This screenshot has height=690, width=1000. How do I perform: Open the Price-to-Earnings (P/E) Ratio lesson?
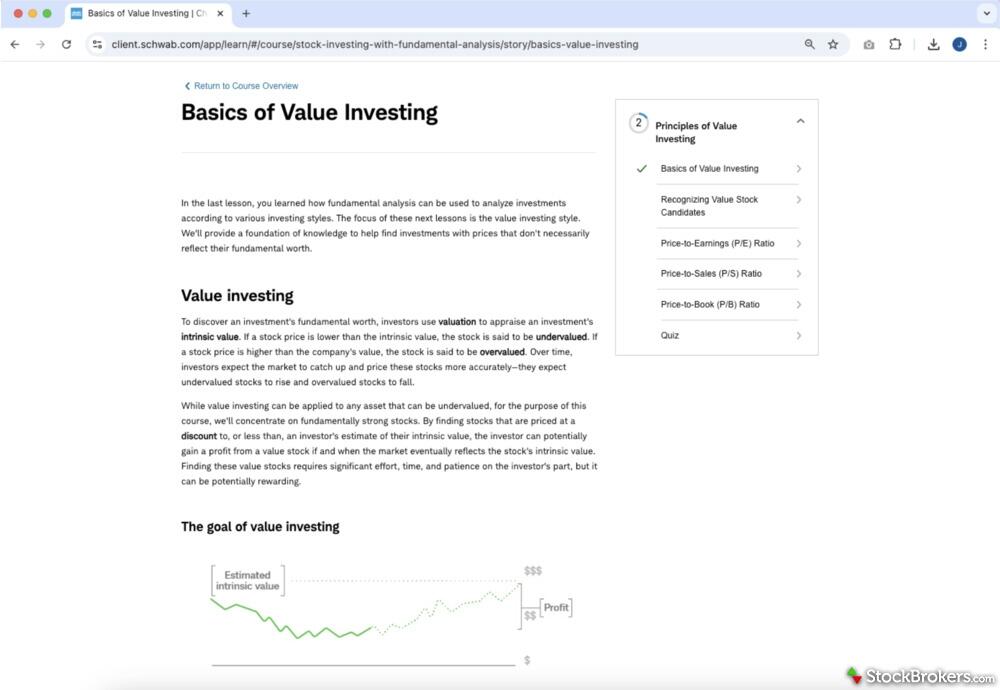click(x=717, y=243)
